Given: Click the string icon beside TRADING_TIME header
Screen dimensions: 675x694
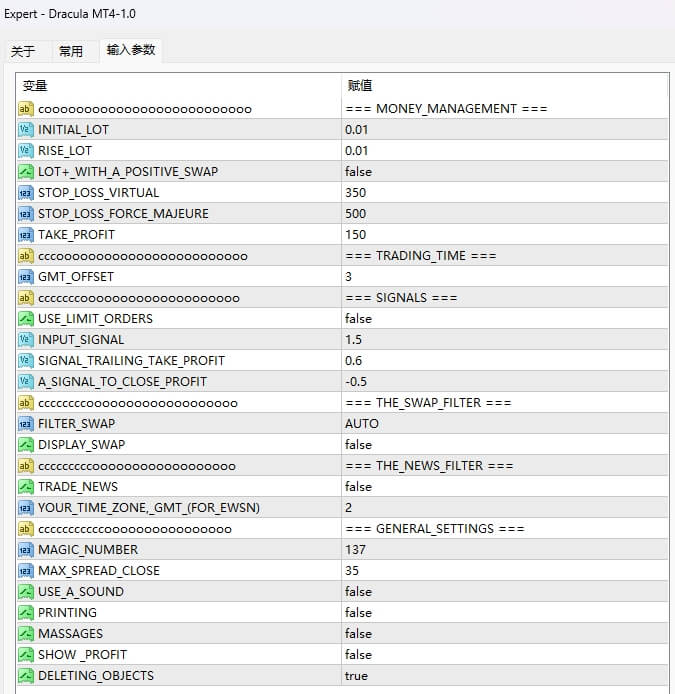Looking at the screenshot, I should click(x=26, y=256).
